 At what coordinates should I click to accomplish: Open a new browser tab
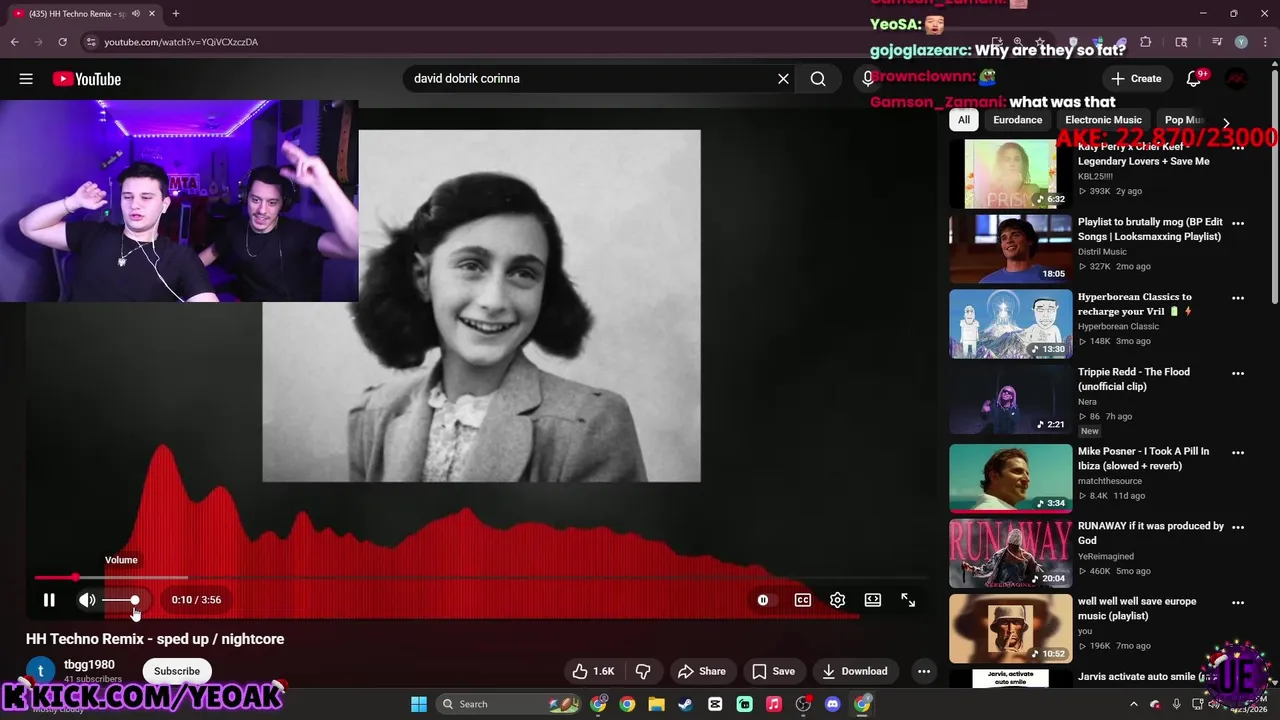coord(176,13)
